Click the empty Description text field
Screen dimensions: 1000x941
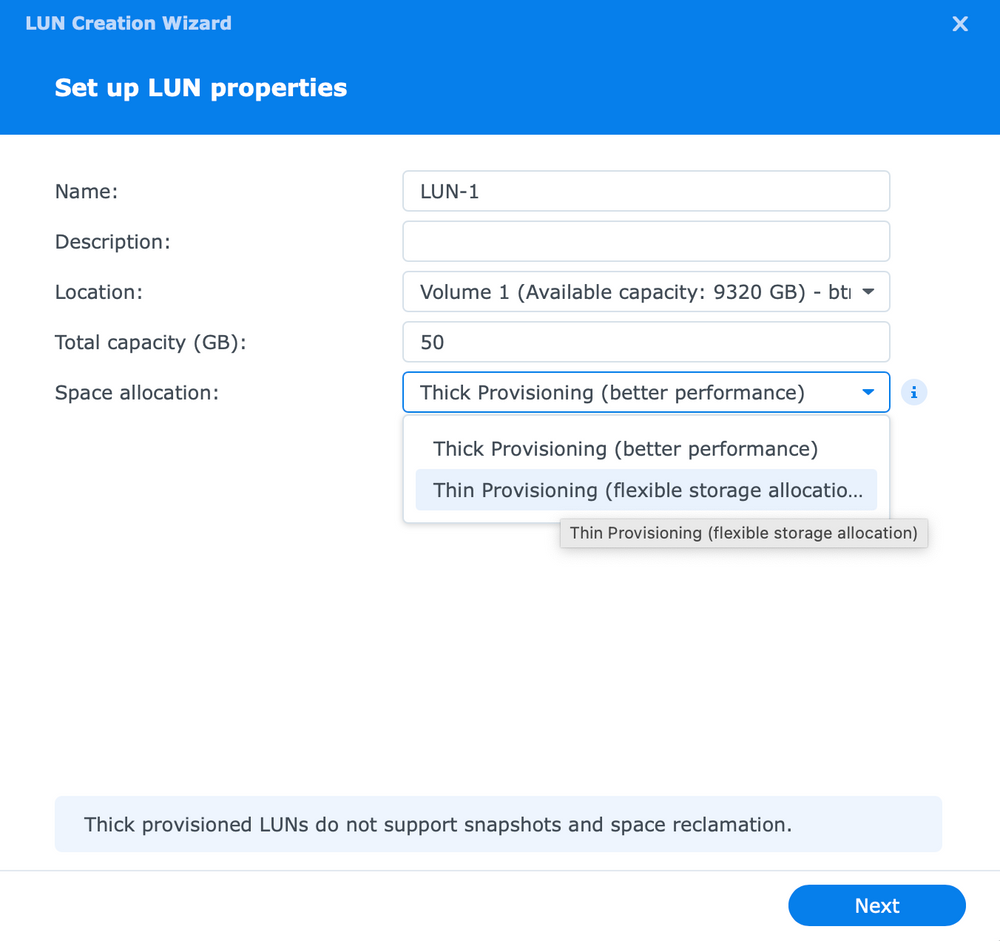click(x=646, y=242)
